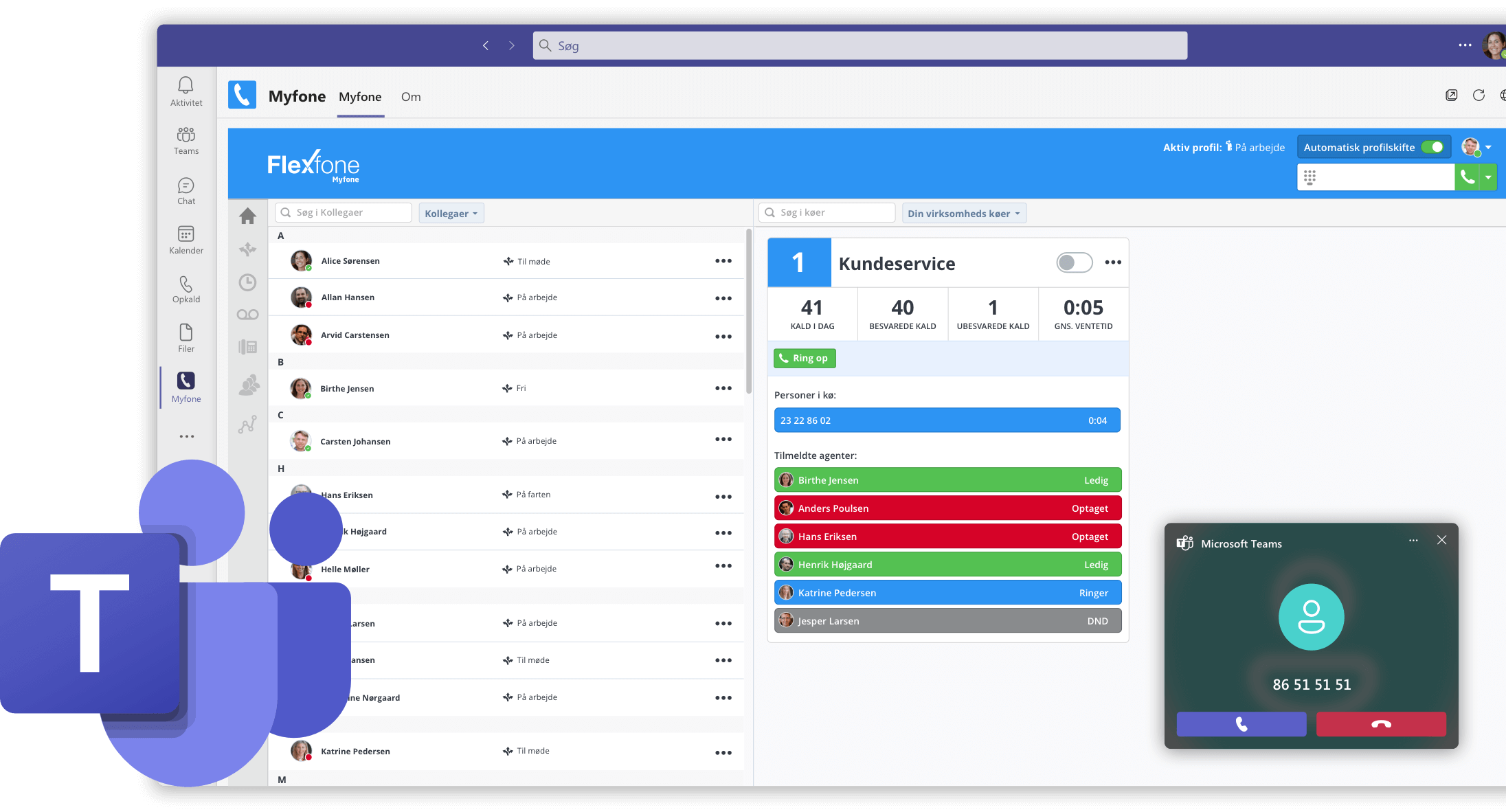Screen dimensions: 1506x812
Task: Toggle the incoming call accept button
Action: click(1243, 725)
